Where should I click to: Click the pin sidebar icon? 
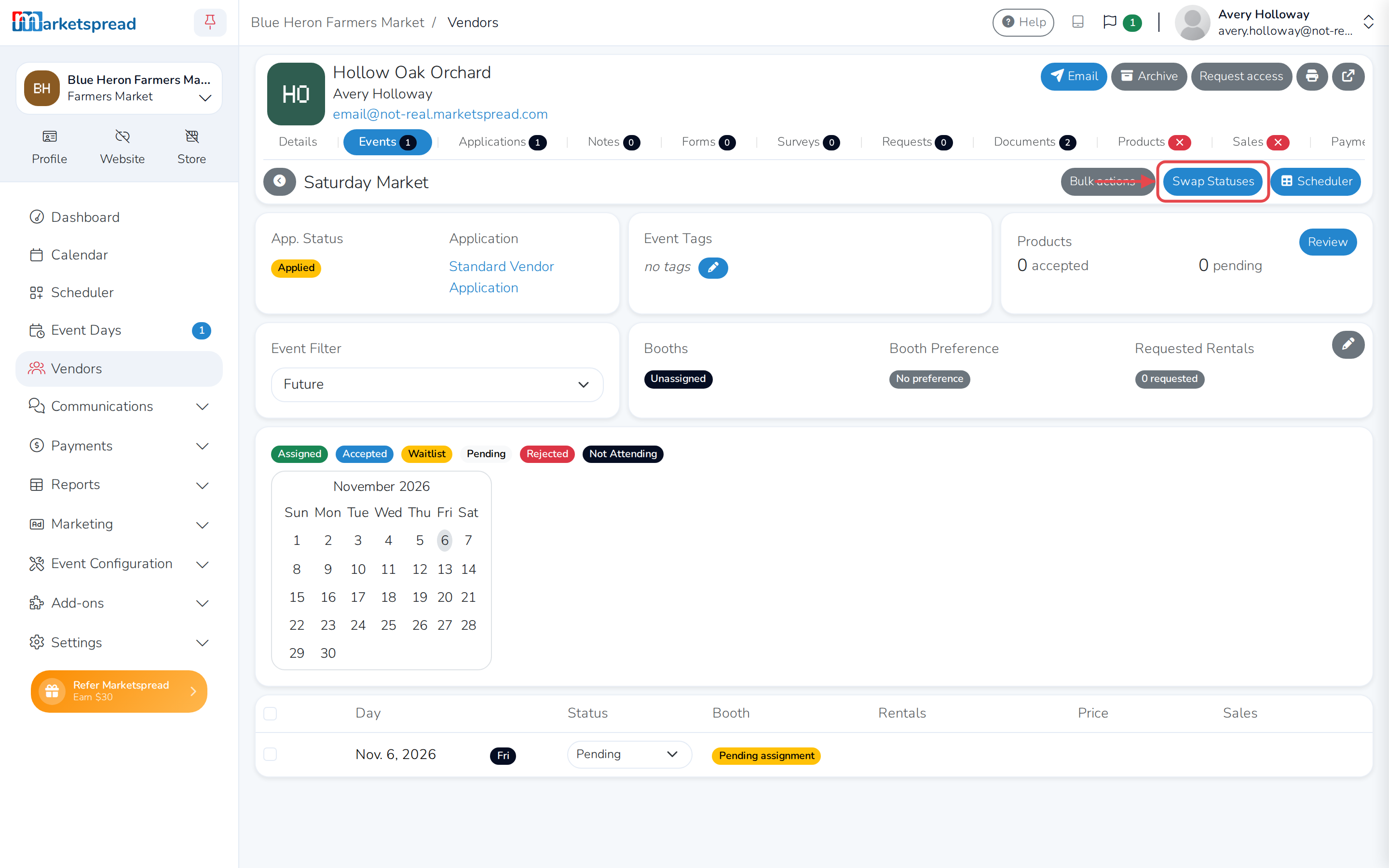coord(210,22)
